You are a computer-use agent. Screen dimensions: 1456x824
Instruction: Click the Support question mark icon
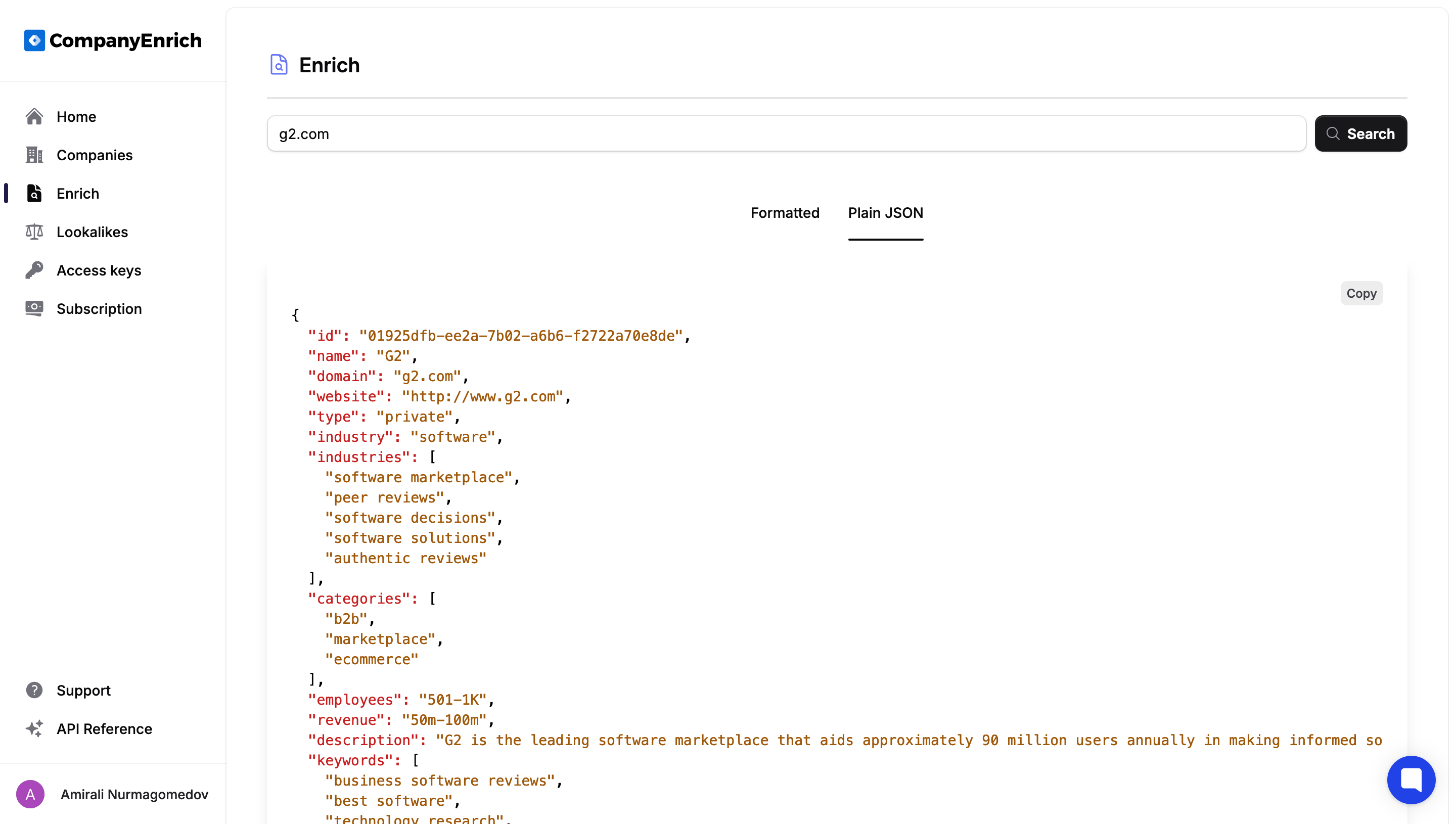(34, 691)
